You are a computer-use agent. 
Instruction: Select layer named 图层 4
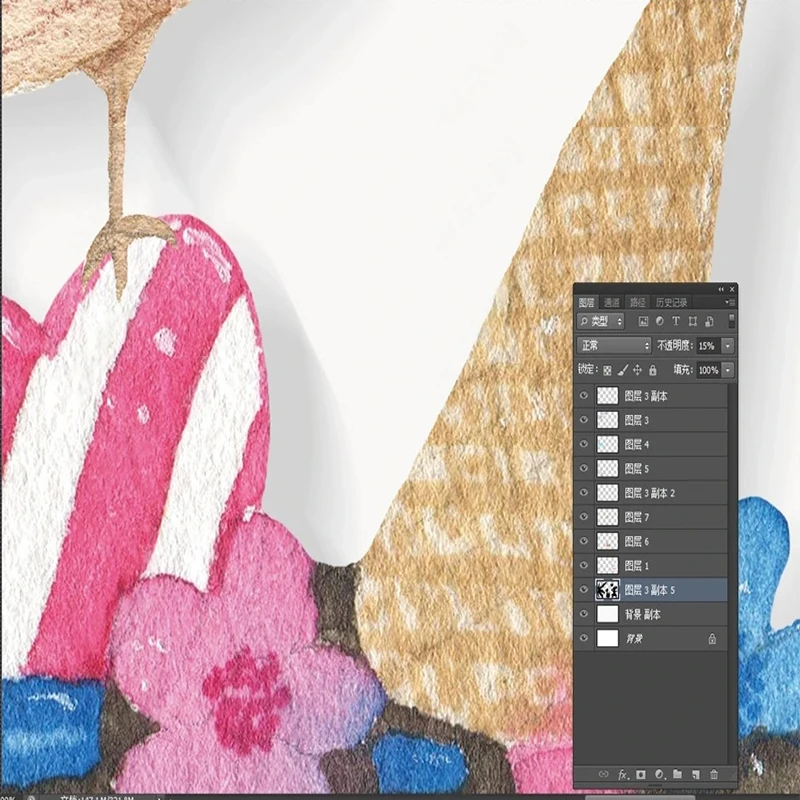coord(637,444)
